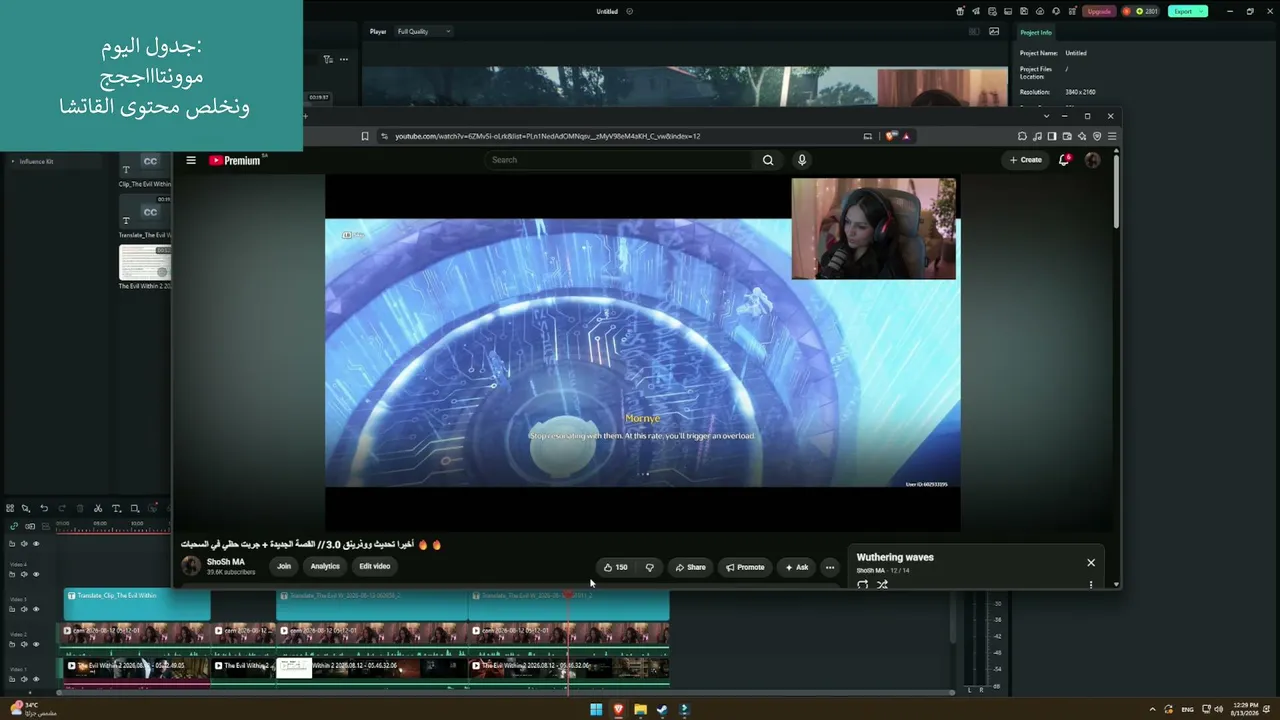This screenshot has height=720, width=1280.
Task: Select Influence Kit in the left sidebar
Action: pyautogui.click(x=36, y=161)
